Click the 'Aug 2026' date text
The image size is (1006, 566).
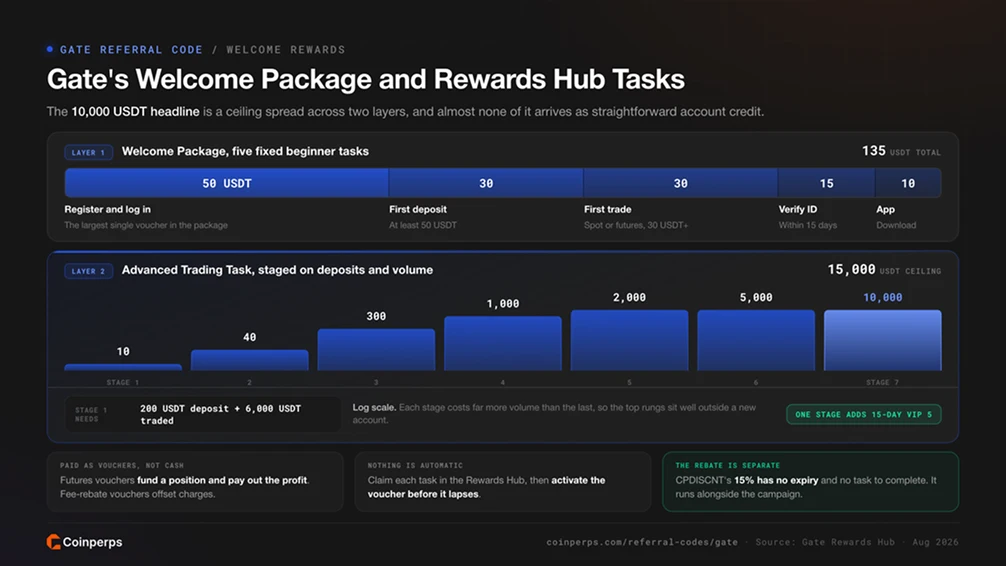tap(935, 542)
